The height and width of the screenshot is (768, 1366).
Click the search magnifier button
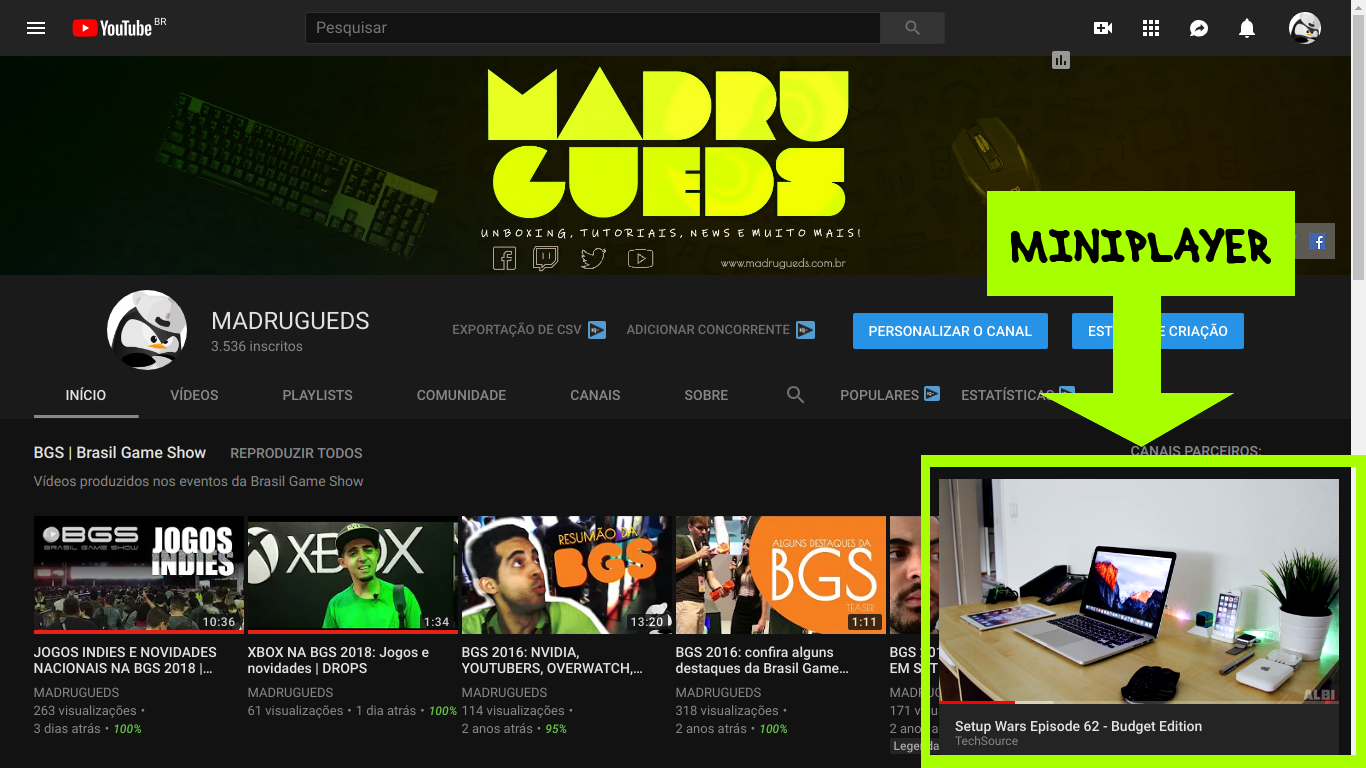(911, 27)
